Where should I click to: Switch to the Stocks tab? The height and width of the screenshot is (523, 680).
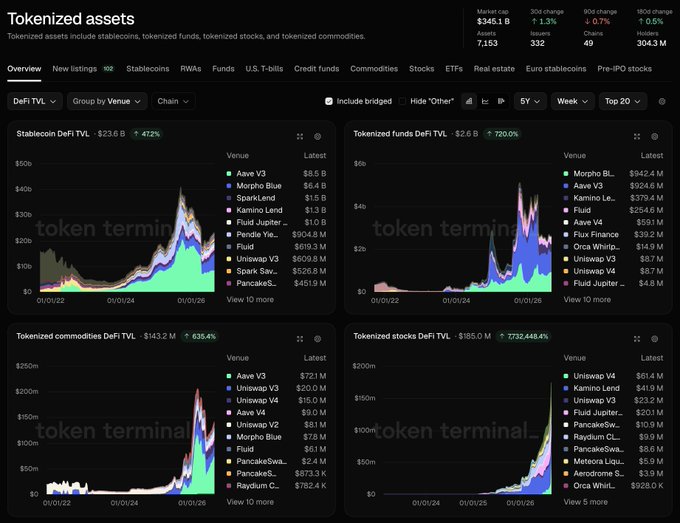tap(422, 69)
